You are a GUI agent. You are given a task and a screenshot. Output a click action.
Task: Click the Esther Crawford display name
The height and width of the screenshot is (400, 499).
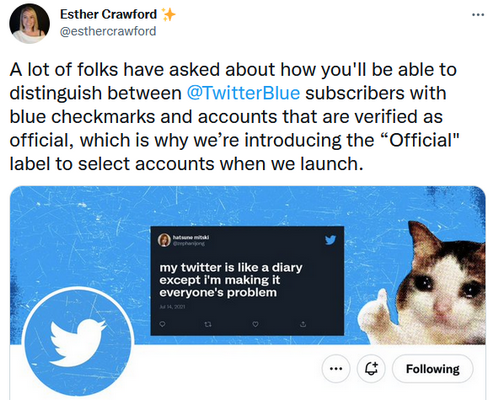pos(108,14)
